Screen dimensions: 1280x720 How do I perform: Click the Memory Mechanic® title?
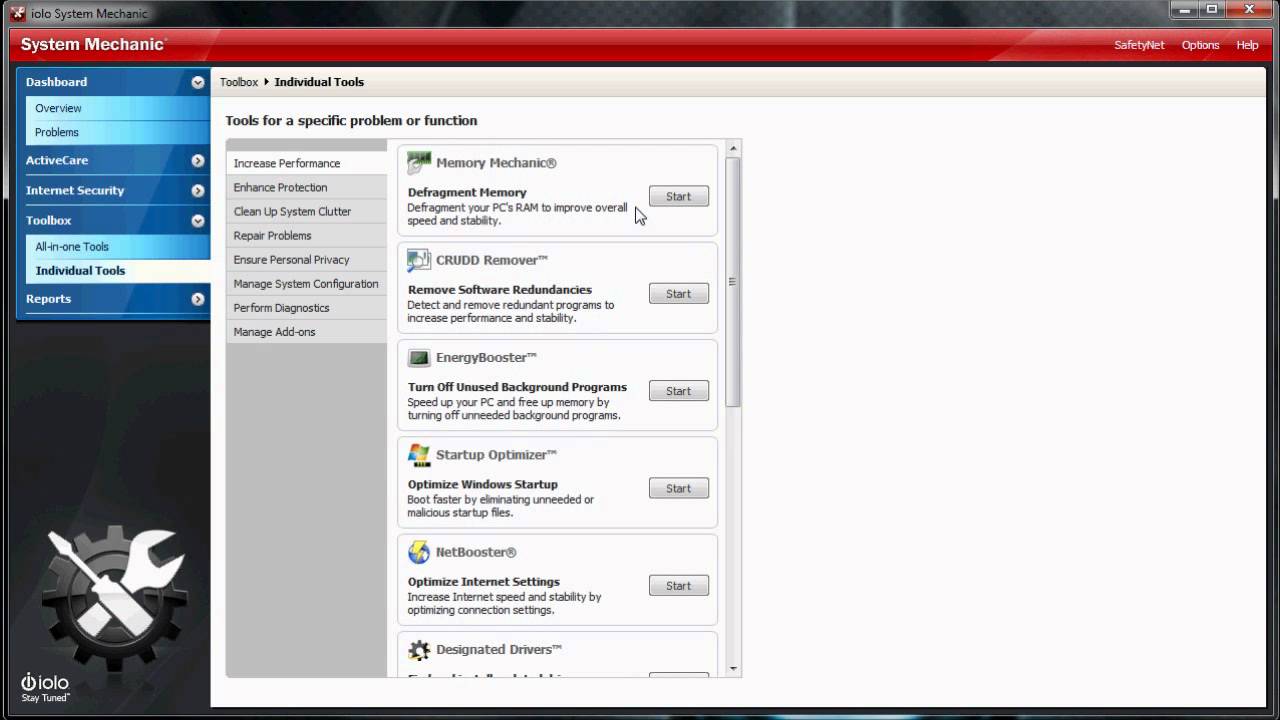click(496, 163)
